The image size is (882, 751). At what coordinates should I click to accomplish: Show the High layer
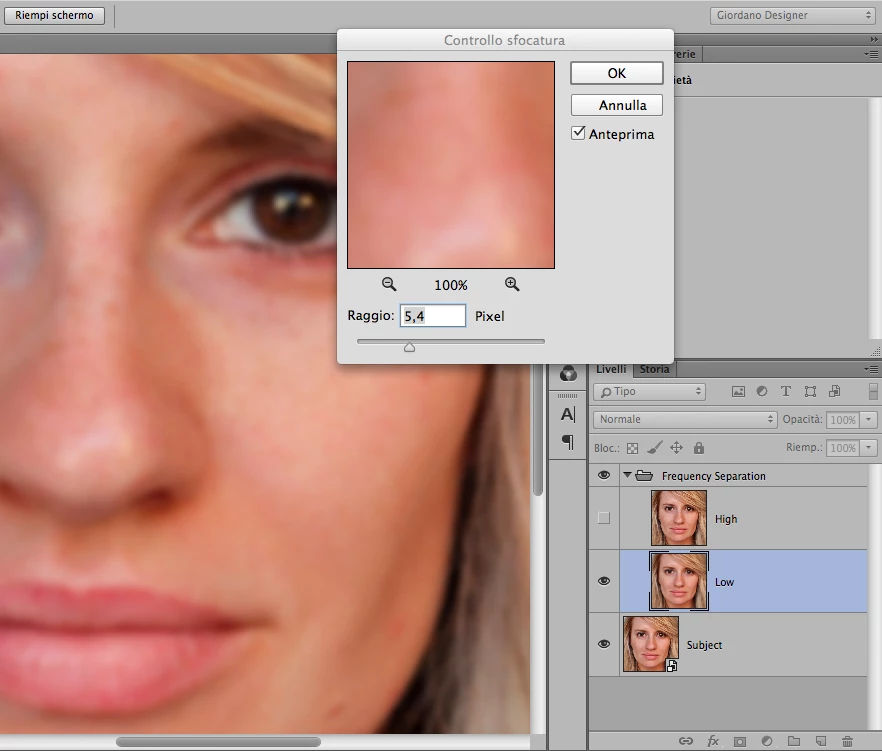coord(604,518)
